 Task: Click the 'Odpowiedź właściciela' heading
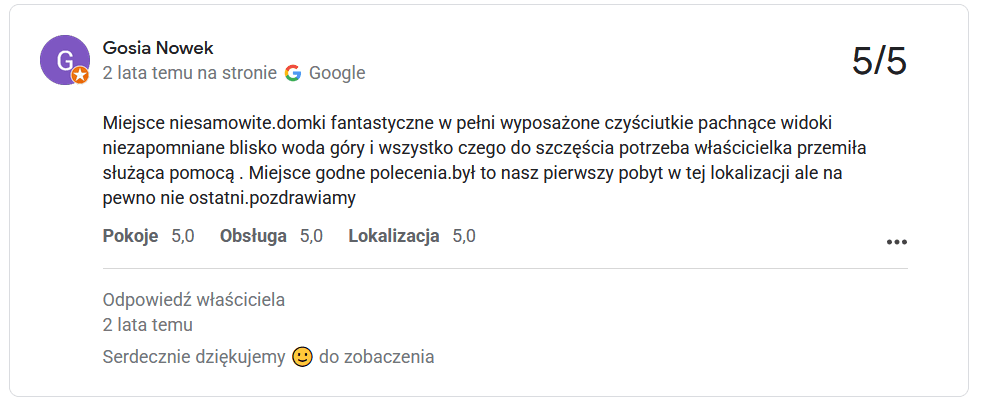click(194, 300)
